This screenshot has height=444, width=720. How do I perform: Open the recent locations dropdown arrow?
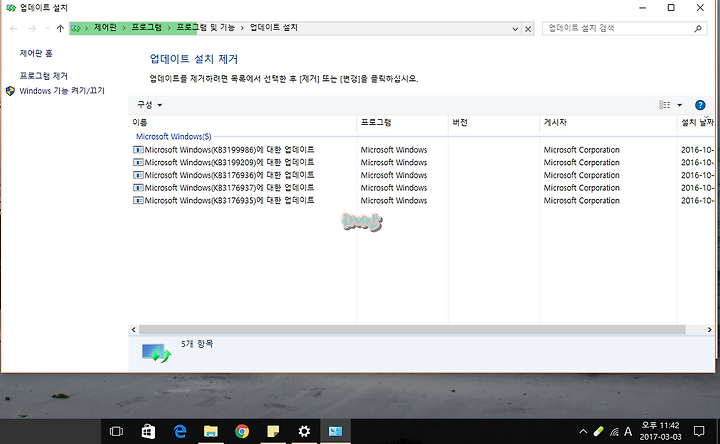pyautogui.click(x=47, y=28)
